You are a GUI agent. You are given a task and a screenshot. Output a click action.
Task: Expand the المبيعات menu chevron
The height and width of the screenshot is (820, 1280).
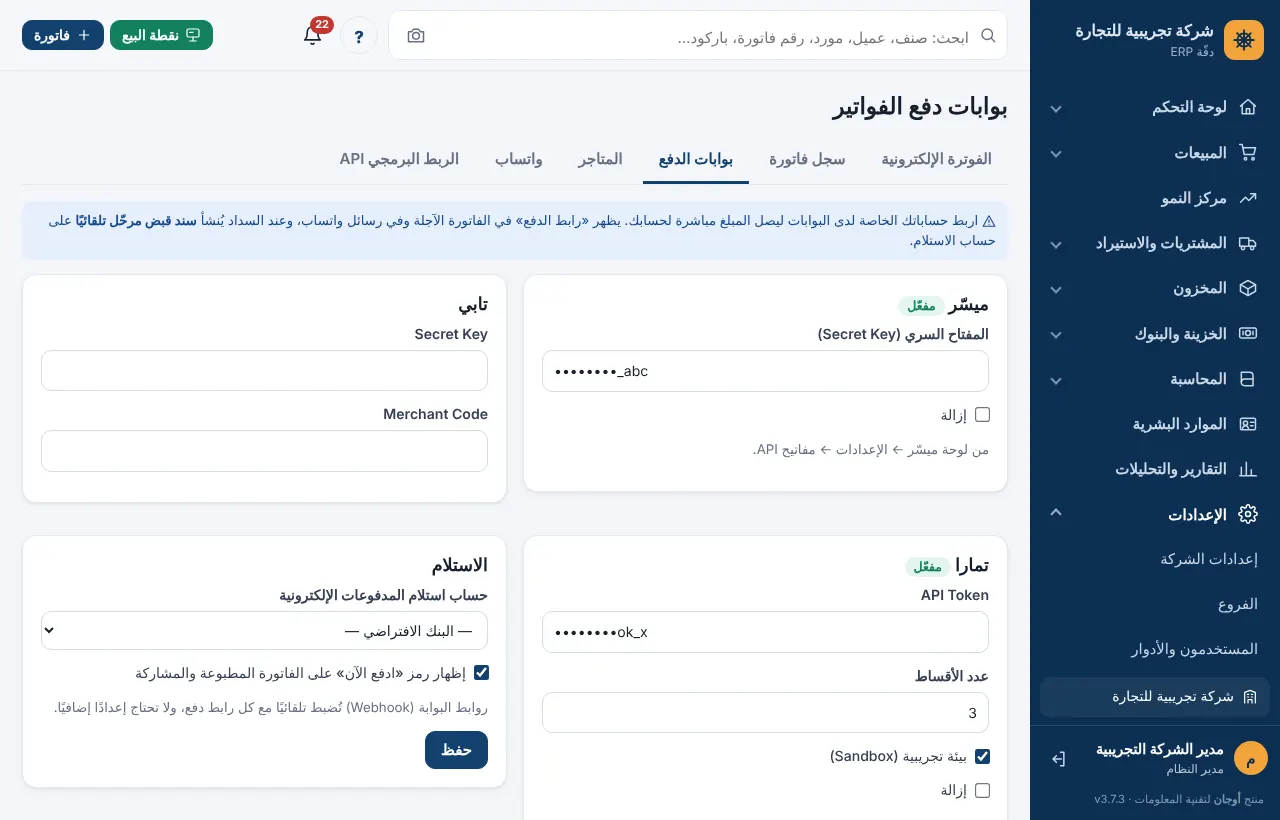[1056, 154]
